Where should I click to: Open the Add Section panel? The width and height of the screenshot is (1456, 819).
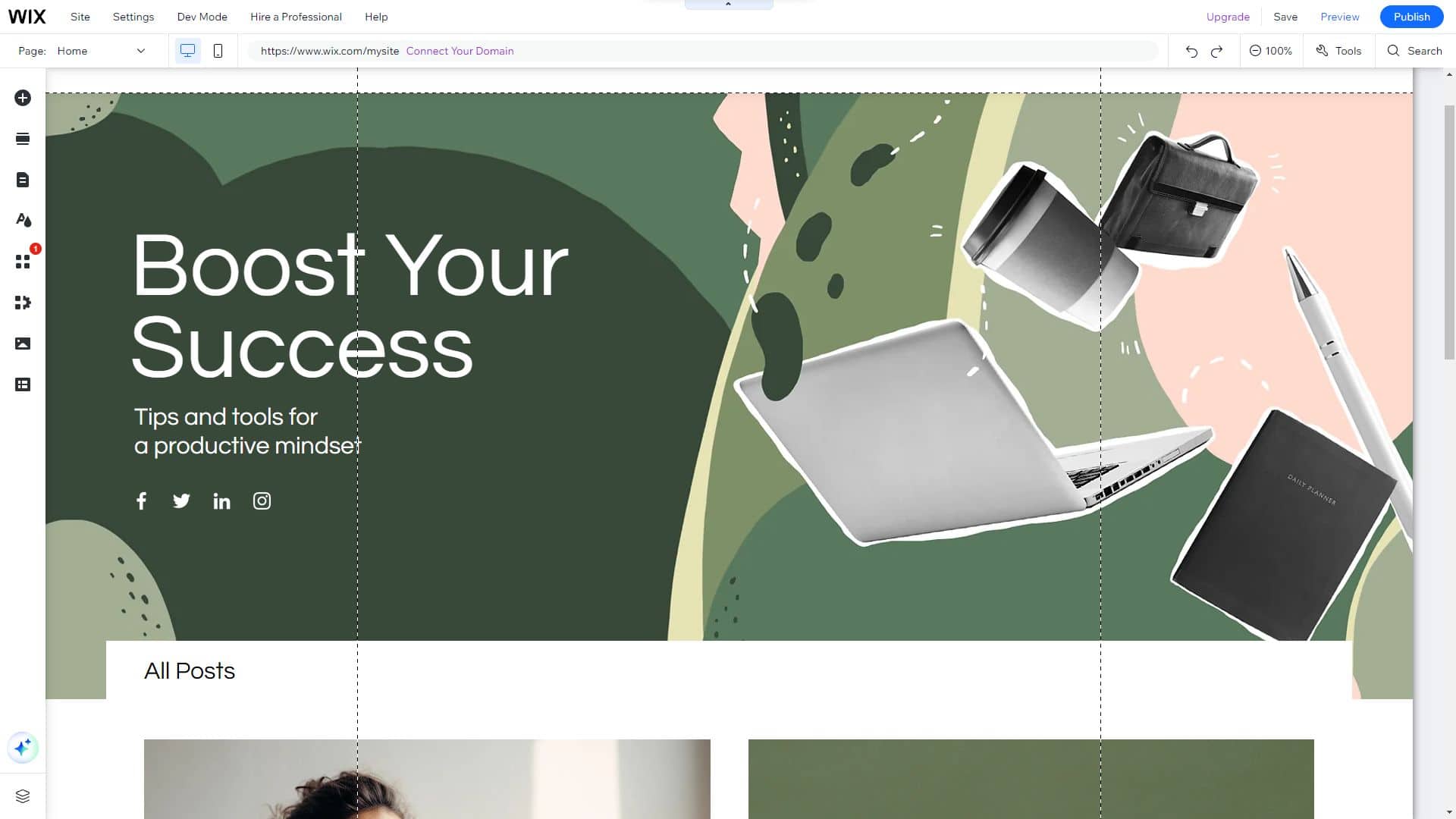[x=23, y=139]
